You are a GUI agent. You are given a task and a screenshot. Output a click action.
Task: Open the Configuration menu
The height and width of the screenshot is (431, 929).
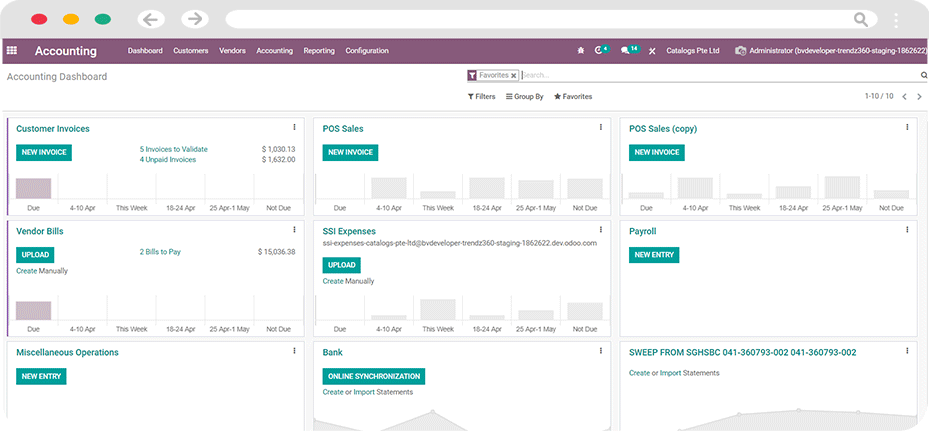367,51
